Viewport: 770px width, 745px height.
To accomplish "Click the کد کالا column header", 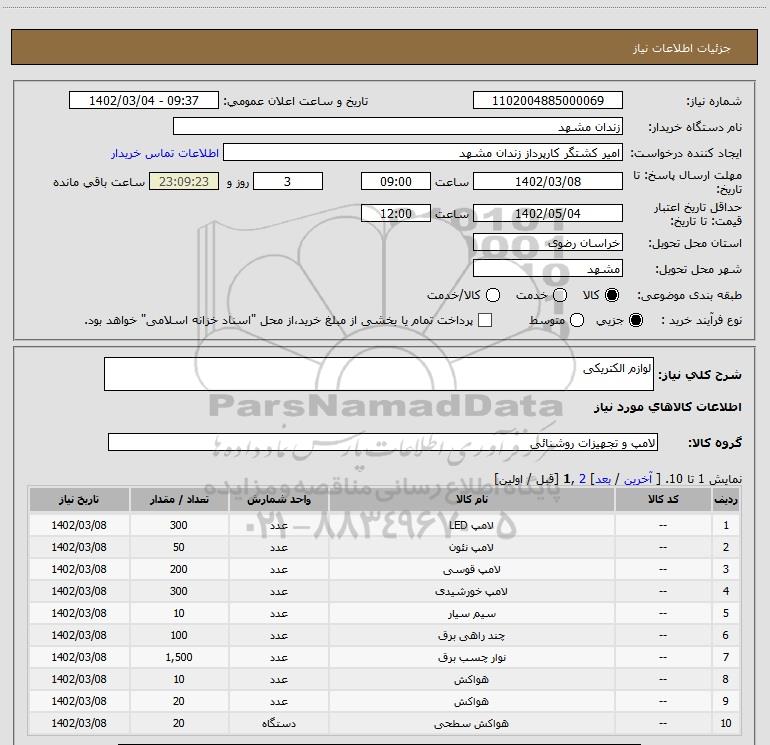I will 663,499.
